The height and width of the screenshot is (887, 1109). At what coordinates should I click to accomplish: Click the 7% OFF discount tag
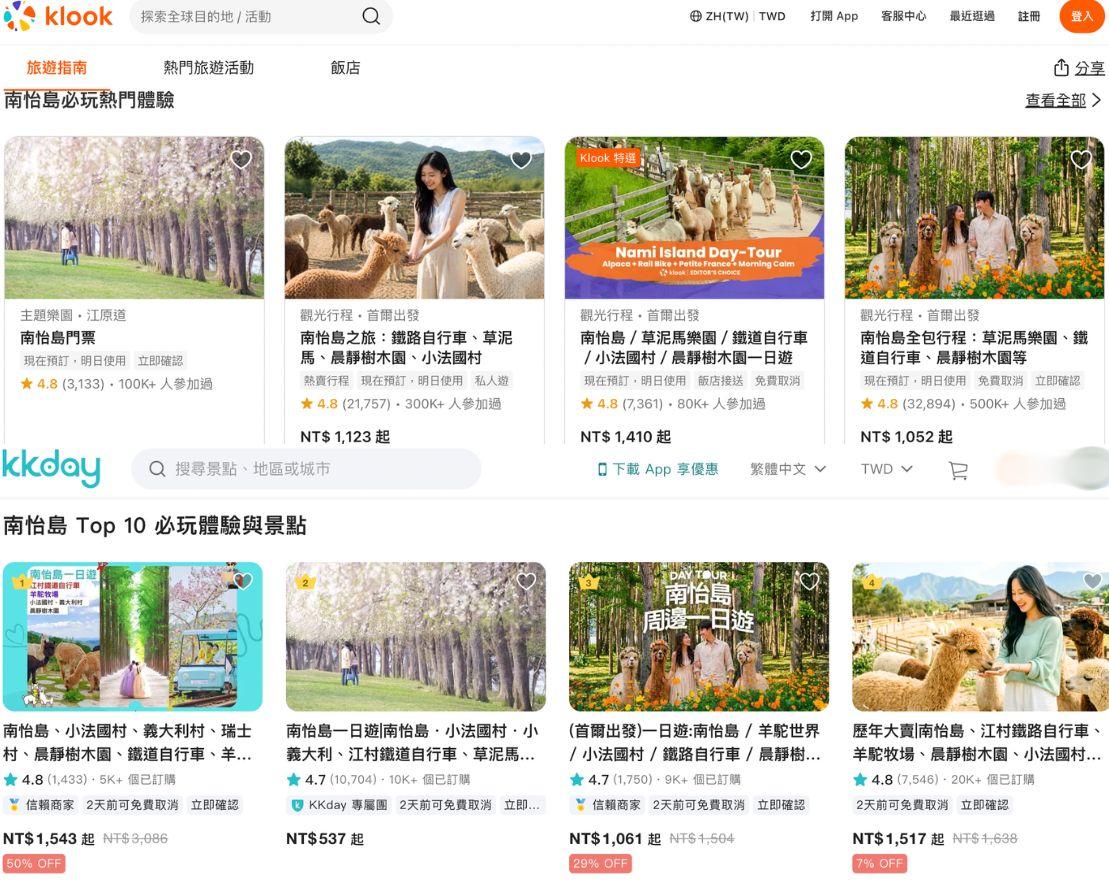coord(879,863)
